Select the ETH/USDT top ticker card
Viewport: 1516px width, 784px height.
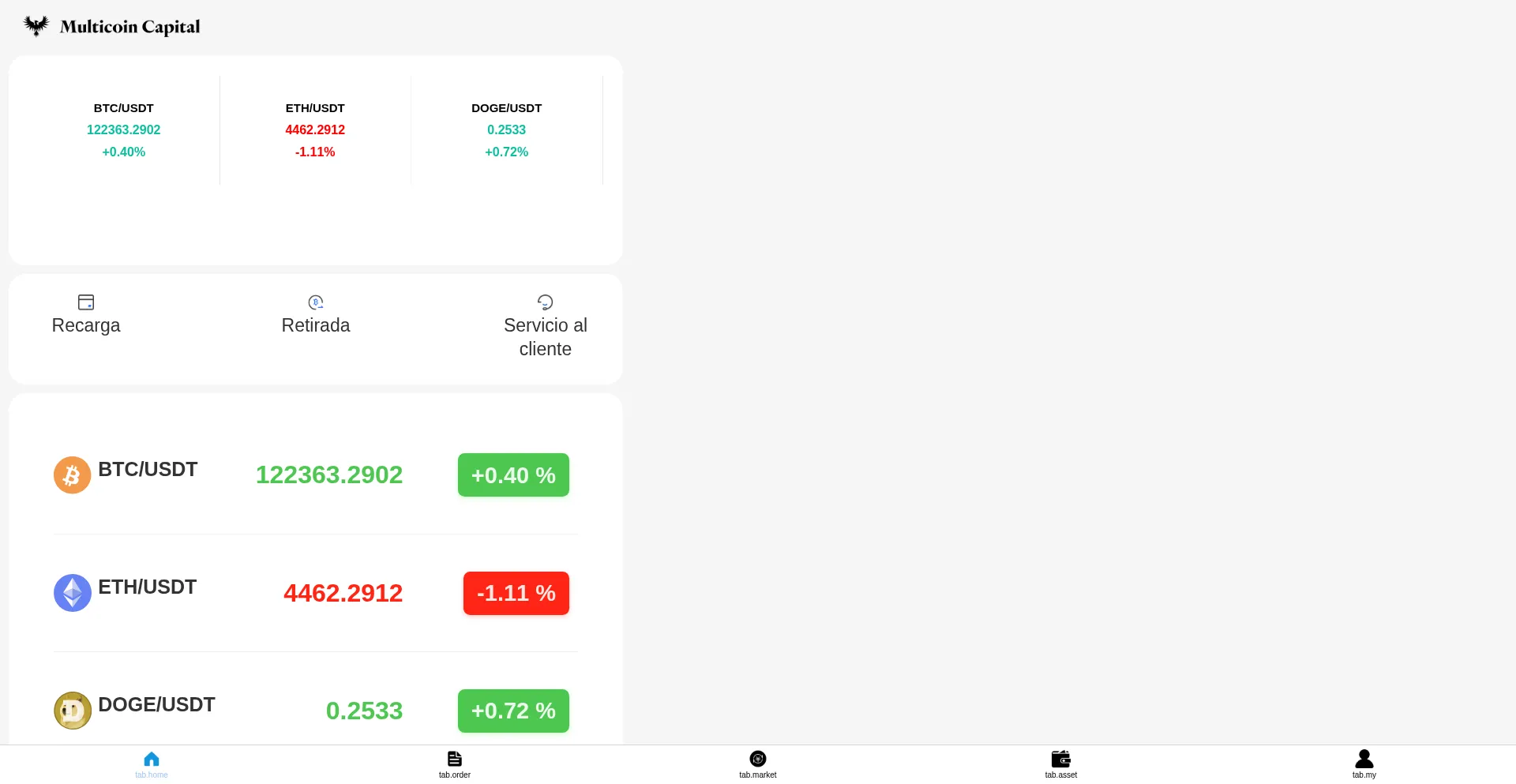[315, 130]
